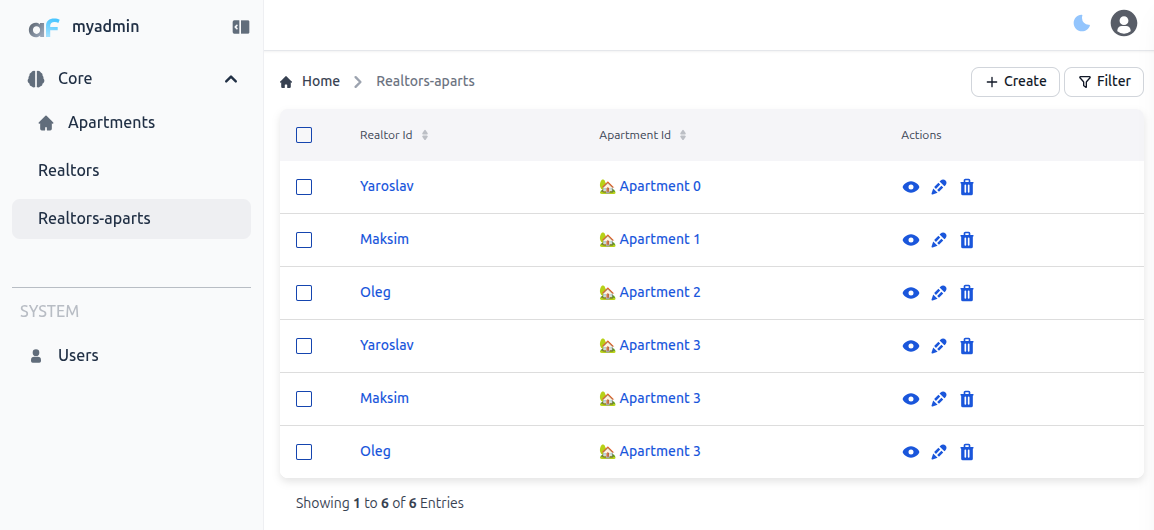Image resolution: width=1154 pixels, height=530 pixels.
Task: Open the Apartment 1 link
Action: click(659, 240)
